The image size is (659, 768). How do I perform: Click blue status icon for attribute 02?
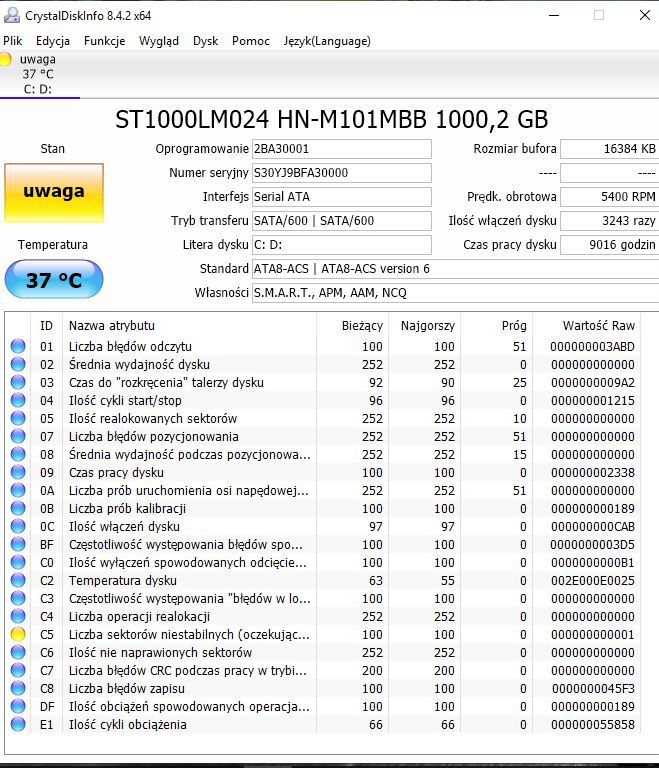pyautogui.click(x=18, y=364)
